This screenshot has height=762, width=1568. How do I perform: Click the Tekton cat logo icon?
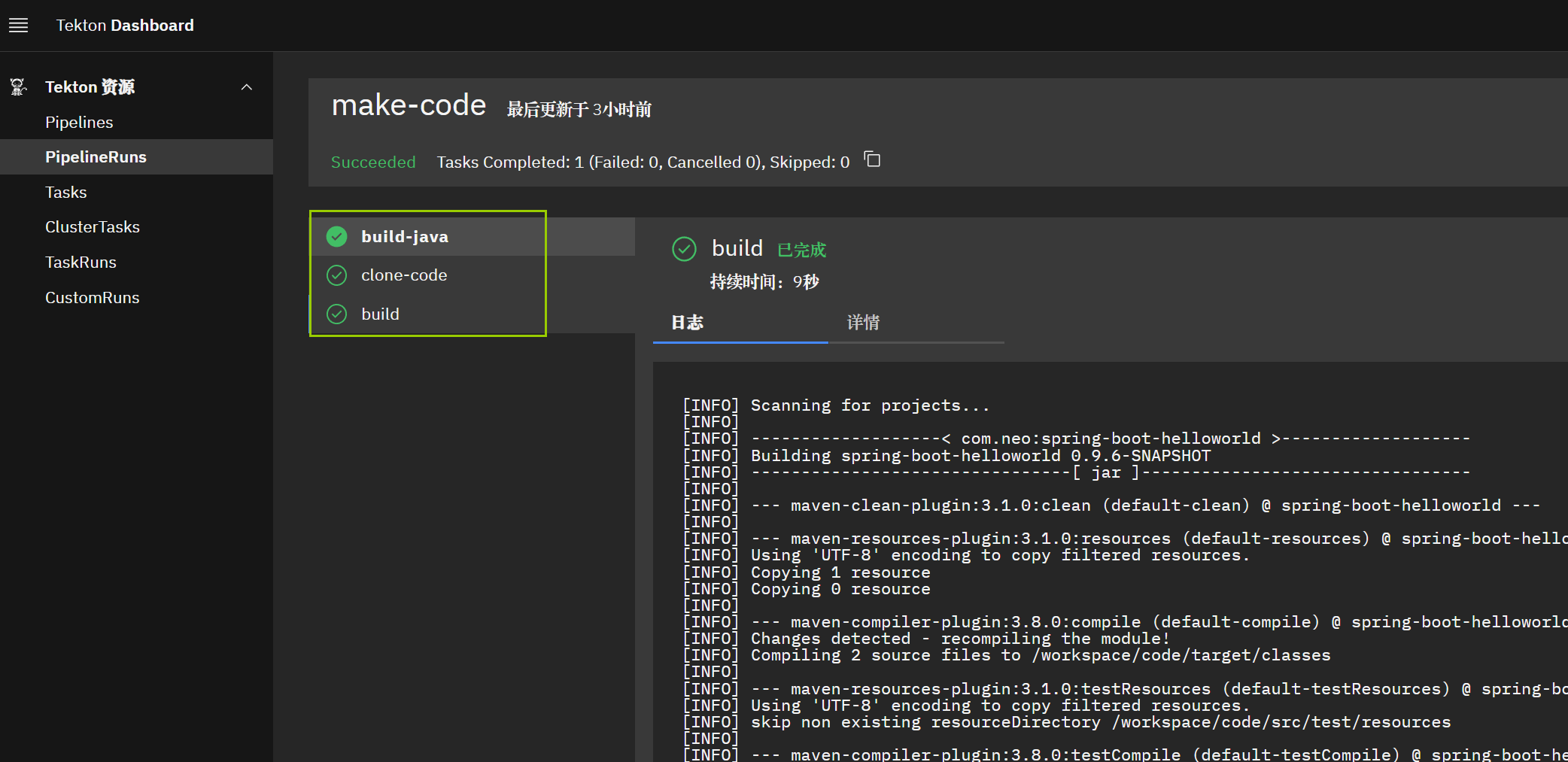coord(19,87)
